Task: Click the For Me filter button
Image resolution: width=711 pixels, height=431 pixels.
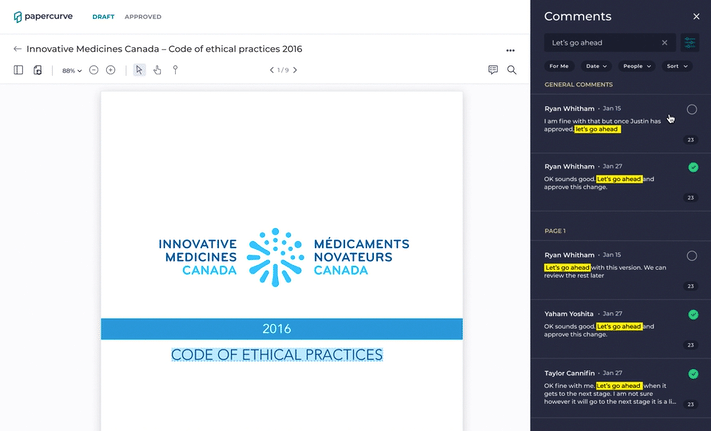Action: [x=559, y=66]
